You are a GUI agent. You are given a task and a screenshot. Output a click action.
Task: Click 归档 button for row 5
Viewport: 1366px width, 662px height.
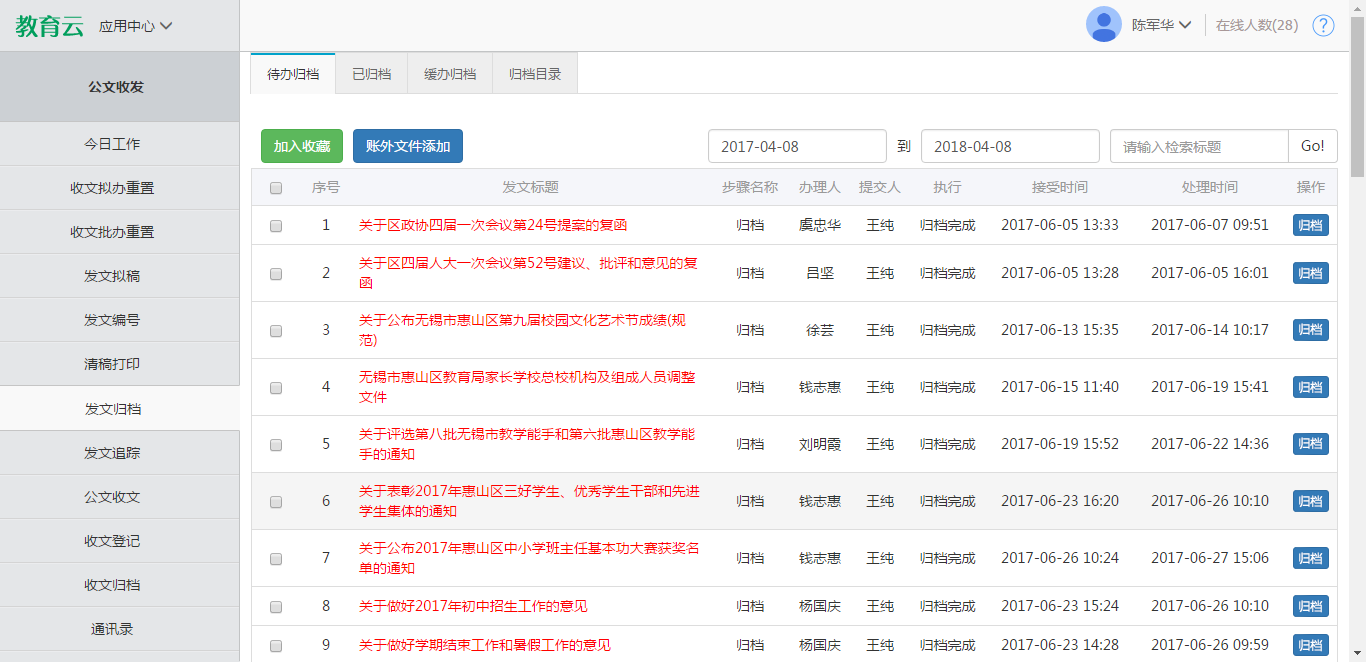1310,444
